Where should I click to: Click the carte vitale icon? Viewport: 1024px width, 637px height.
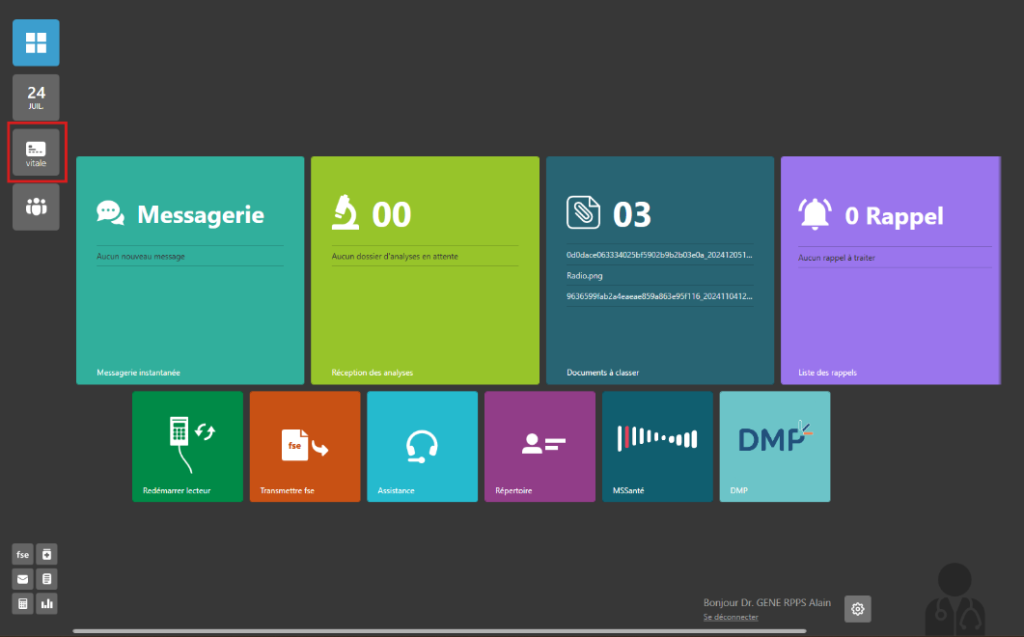tap(36, 153)
